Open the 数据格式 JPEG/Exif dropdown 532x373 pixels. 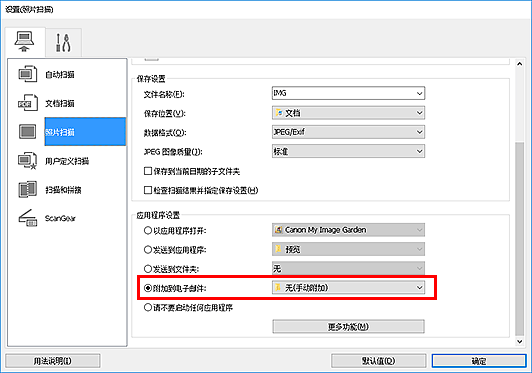(x=348, y=132)
